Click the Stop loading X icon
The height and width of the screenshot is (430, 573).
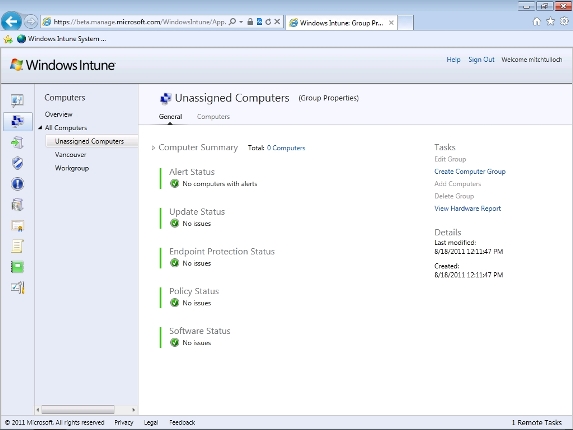(277, 22)
